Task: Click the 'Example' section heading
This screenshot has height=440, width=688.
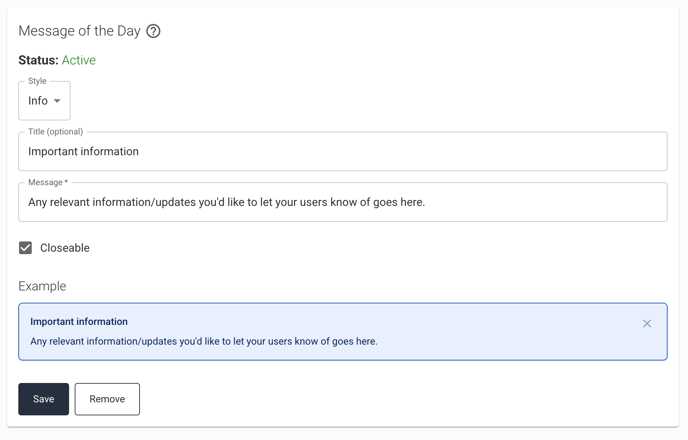Action: coord(42,286)
